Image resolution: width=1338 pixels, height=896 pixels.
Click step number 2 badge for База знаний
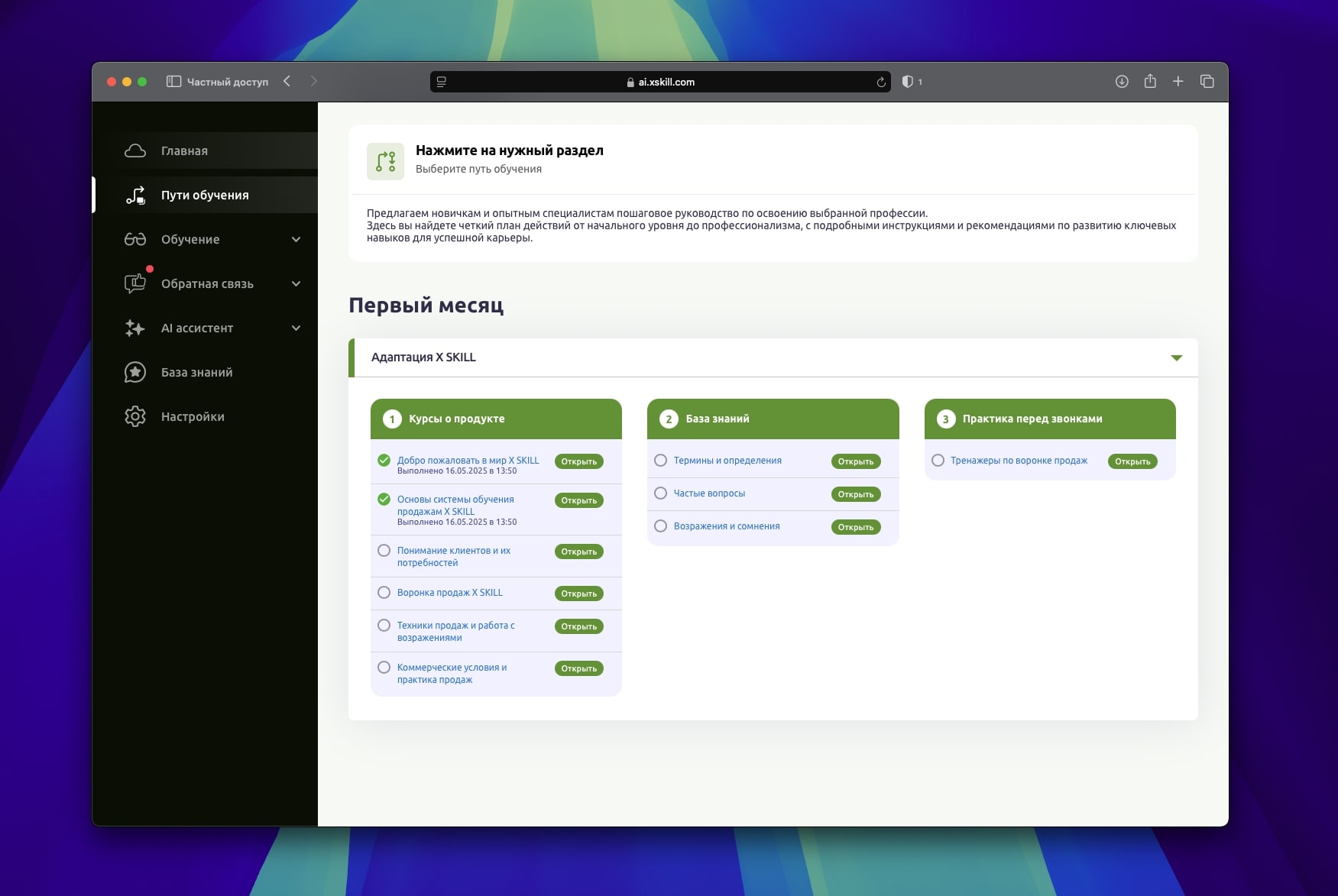[x=669, y=419]
